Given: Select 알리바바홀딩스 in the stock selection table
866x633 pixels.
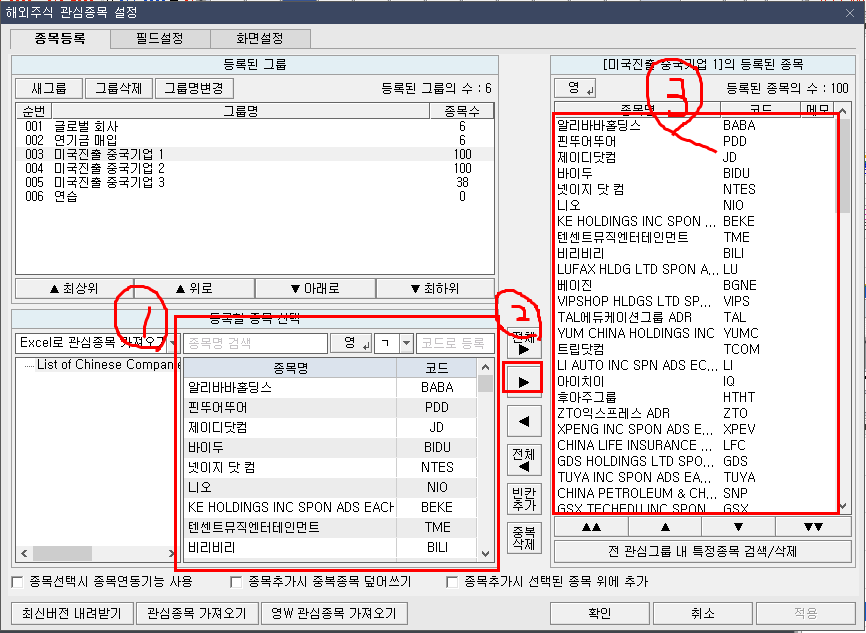Looking at the screenshot, I should [x=330, y=387].
